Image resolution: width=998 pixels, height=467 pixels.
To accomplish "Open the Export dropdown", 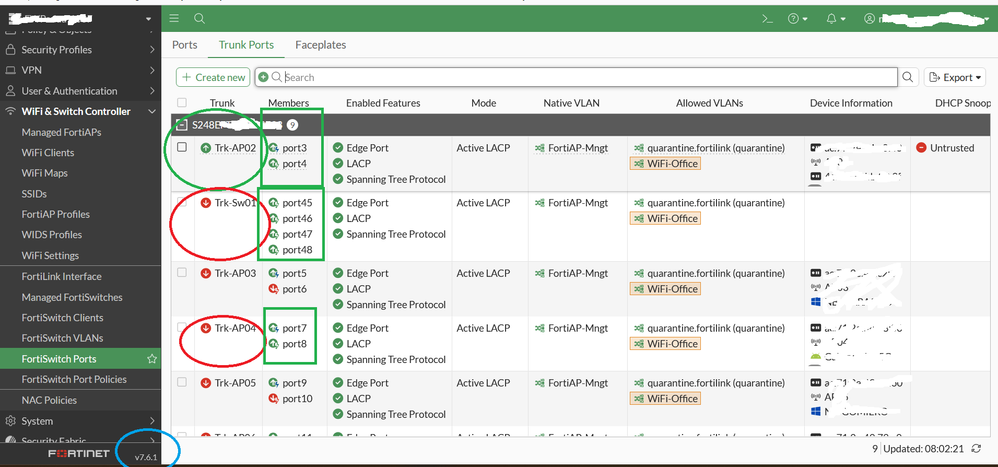I will [x=955, y=77].
